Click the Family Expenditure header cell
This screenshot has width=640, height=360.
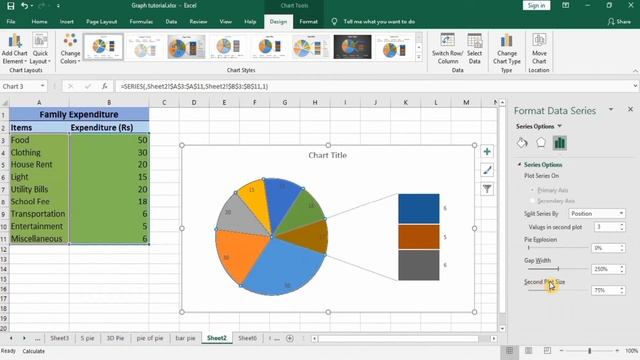(79, 114)
